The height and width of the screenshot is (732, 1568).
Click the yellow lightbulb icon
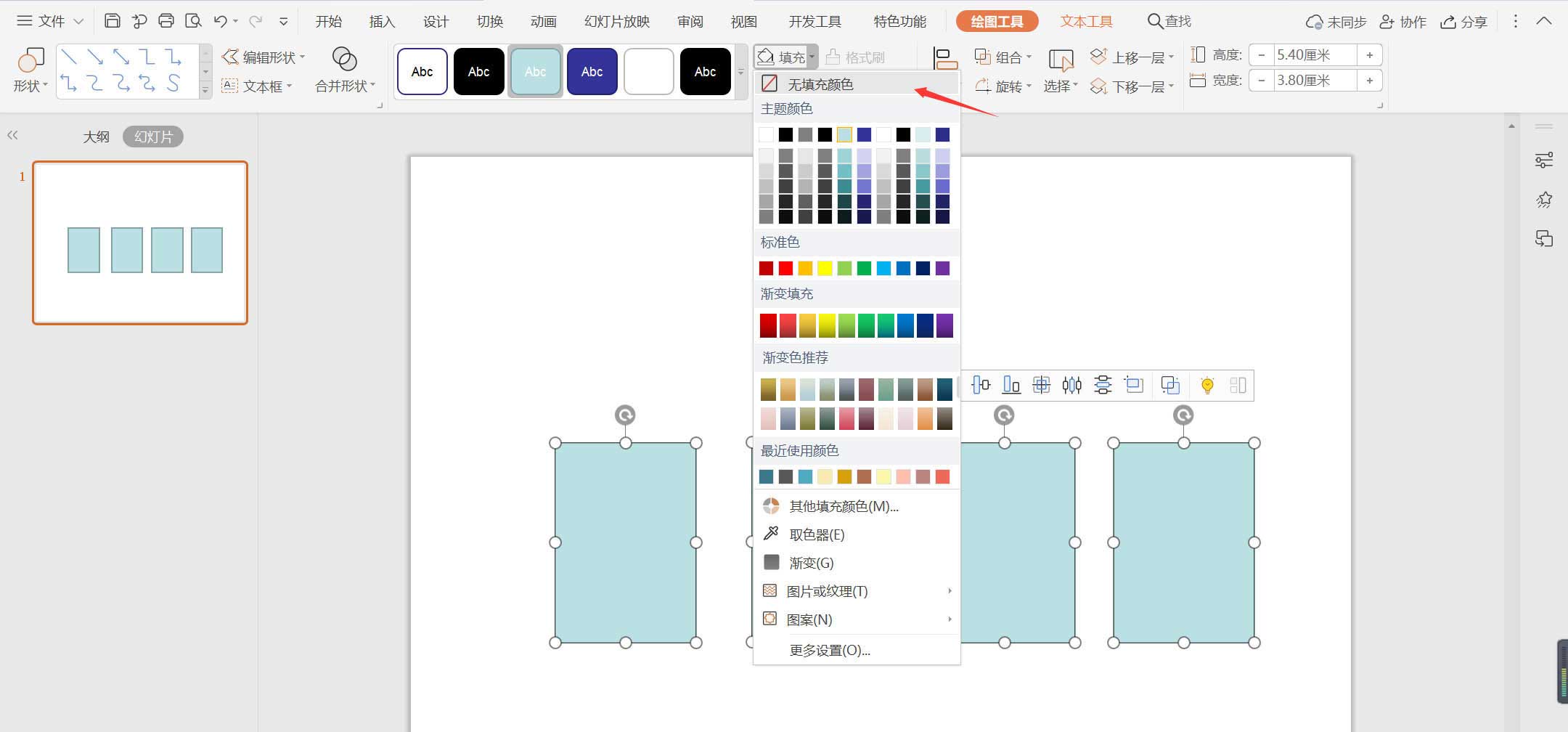pos(1207,385)
